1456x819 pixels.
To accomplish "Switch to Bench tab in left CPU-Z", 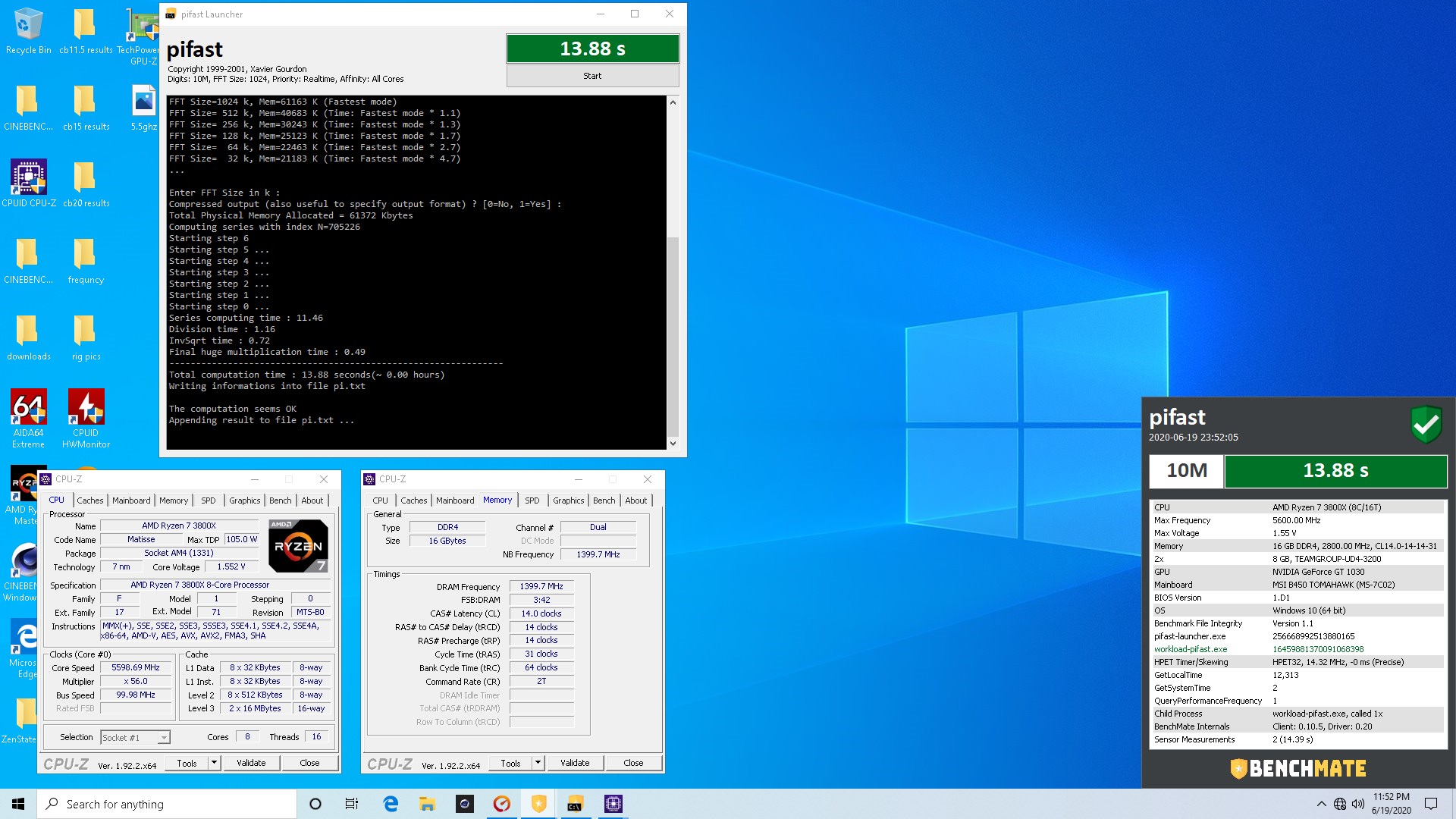I will coord(281,500).
